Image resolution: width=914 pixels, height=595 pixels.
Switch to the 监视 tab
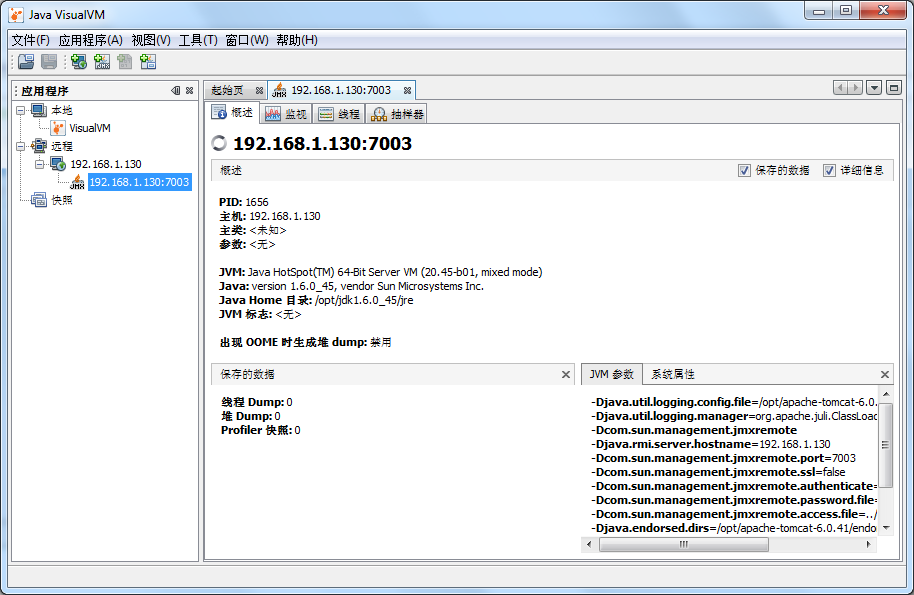286,114
